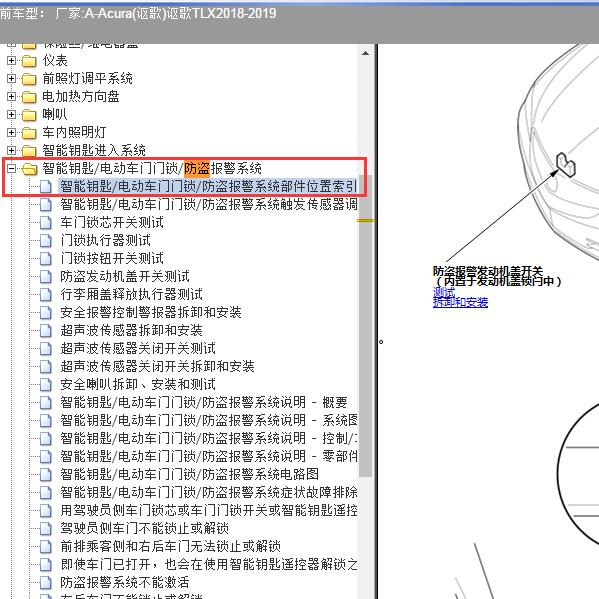Click the 前照灯调平系统 folder icon
599x599 pixels.
click(29, 79)
